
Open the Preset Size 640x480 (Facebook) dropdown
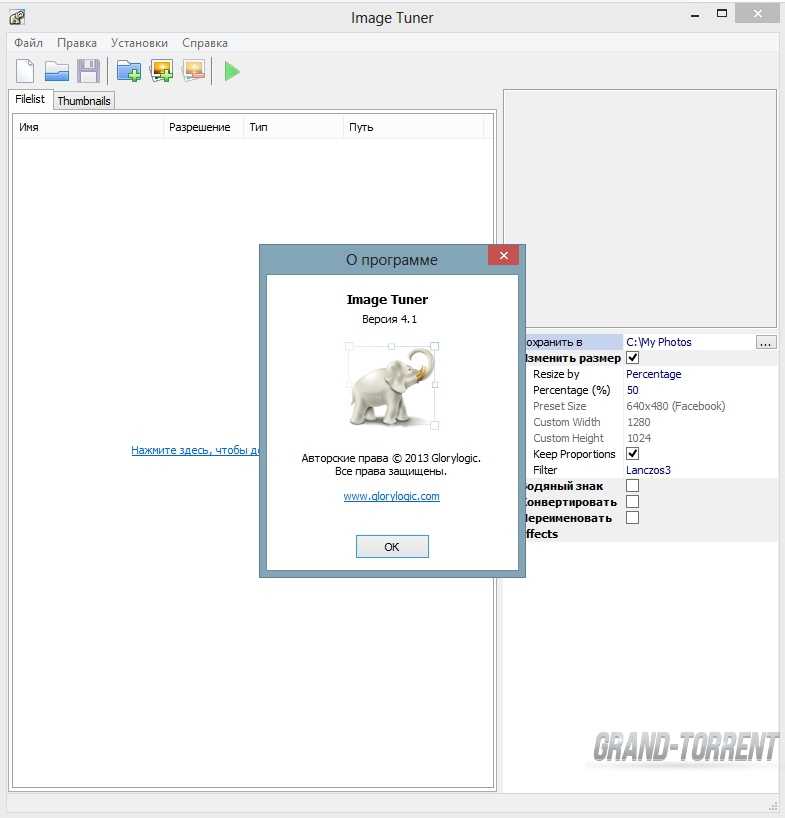click(x=700, y=406)
